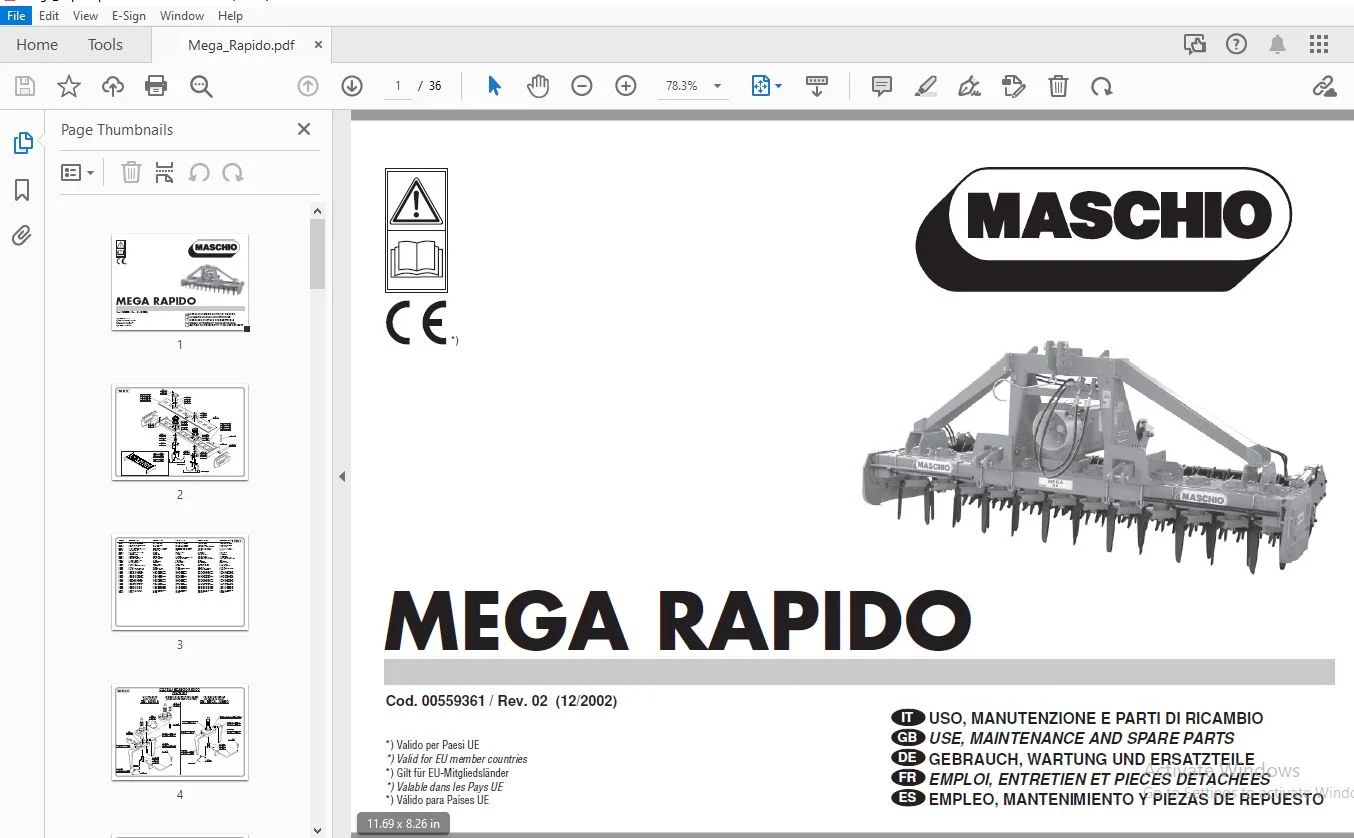Viewport: 1354px width, 838px height.
Task: Select the page 3 thumbnail
Action: [x=180, y=582]
